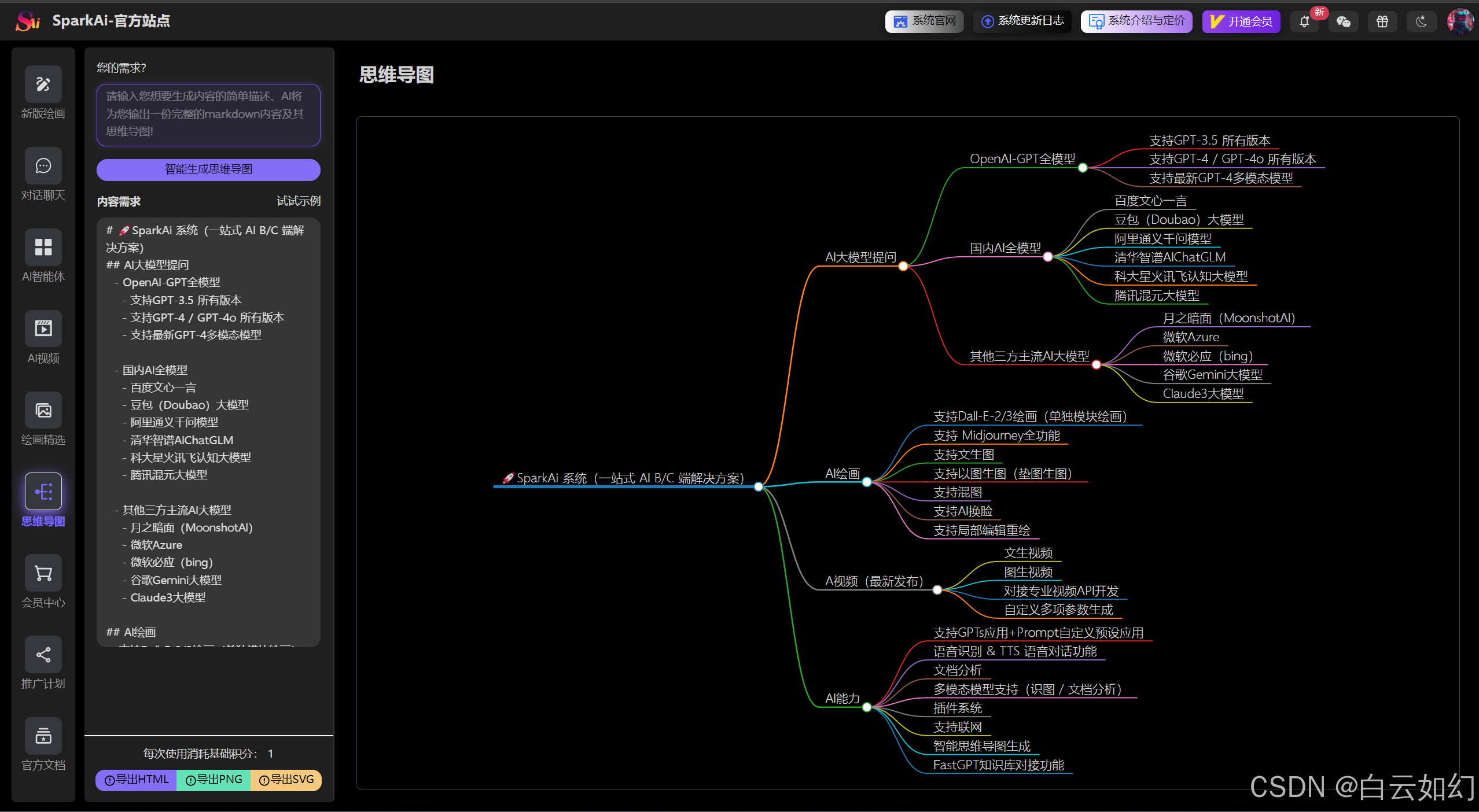Screen dimensions: 1479x812
Task: Select the 思维导图 mind map icon
Action: (x=43, y=492)
